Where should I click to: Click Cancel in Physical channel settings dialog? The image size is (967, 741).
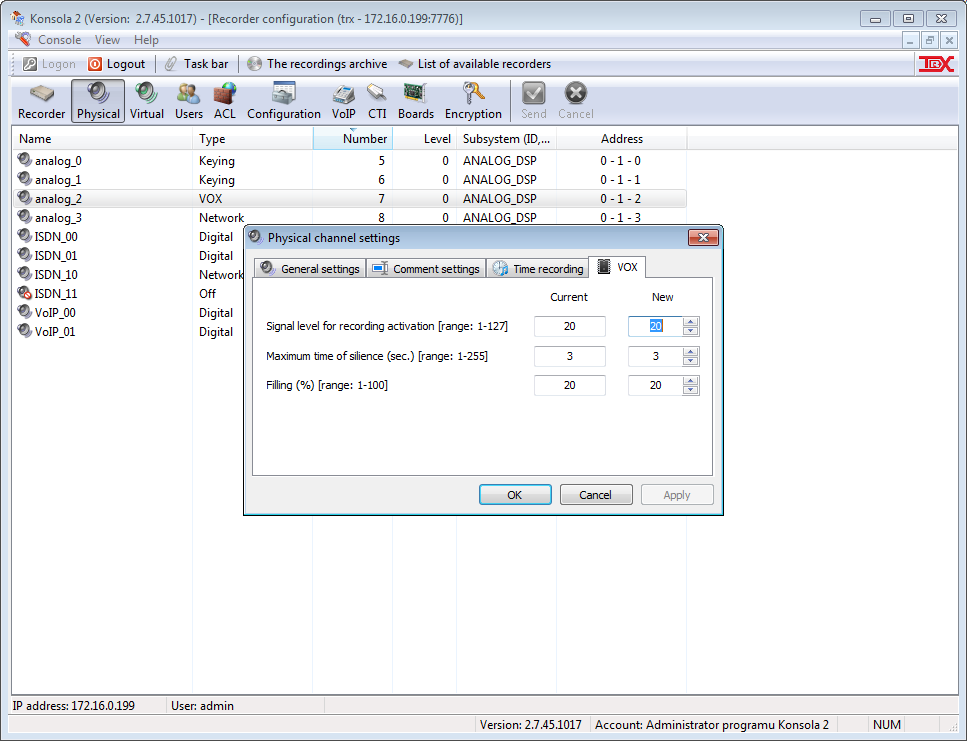coord(596,495)
